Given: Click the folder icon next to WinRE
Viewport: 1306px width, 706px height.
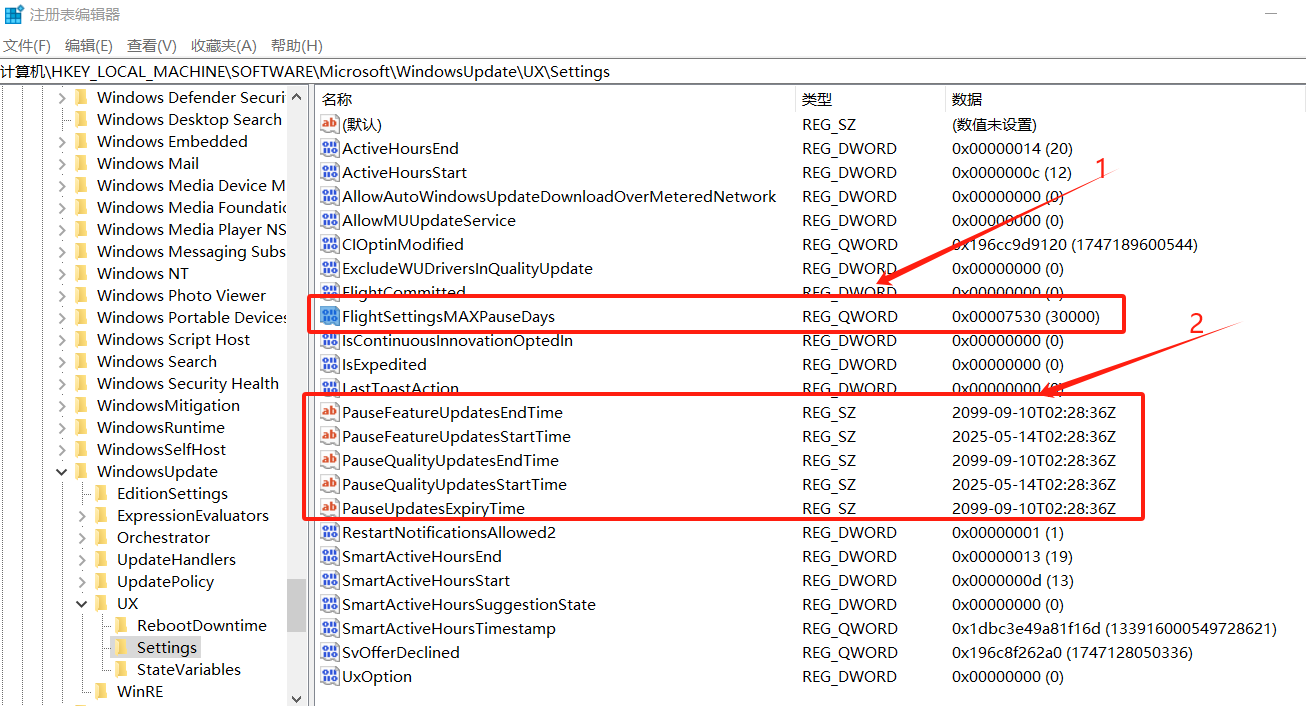Looking at the screenshot, I should click(x=101, y=692).
